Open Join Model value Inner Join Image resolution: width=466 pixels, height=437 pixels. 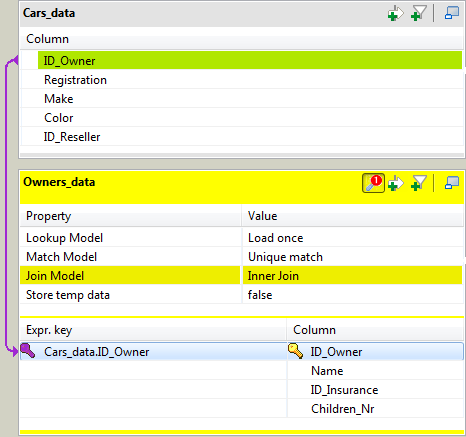(x=353, y=276)
